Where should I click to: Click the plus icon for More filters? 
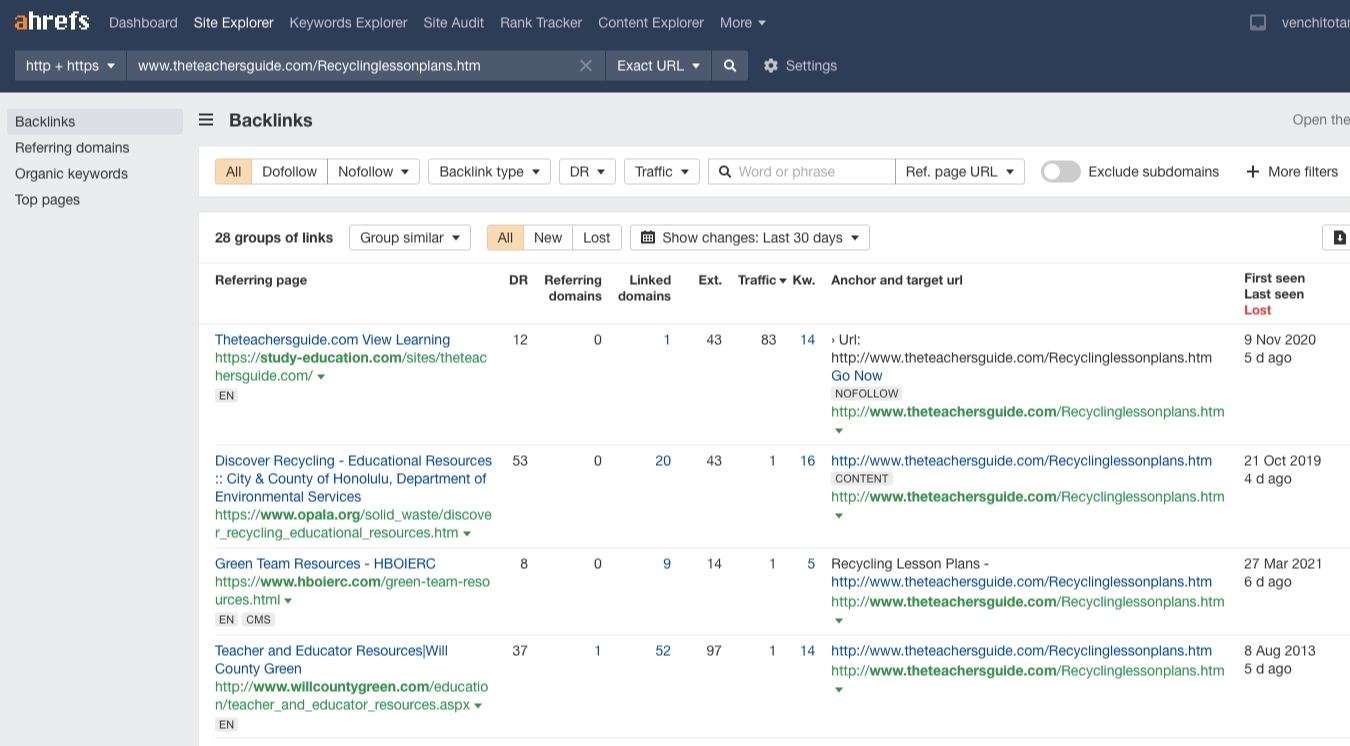[1253, 172]
